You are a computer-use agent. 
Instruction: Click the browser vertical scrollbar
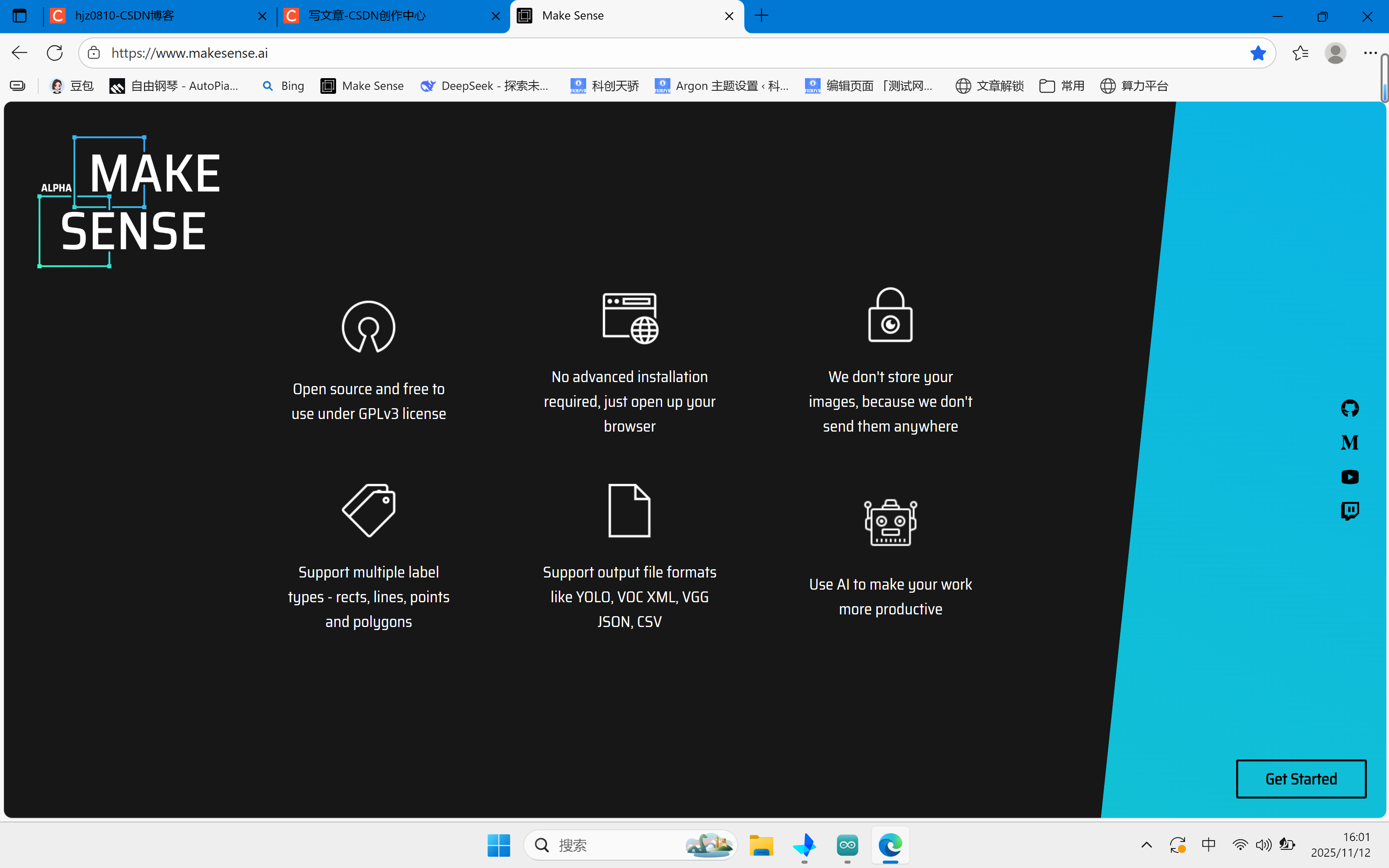pyautogui.click(x=1384, y=78)
